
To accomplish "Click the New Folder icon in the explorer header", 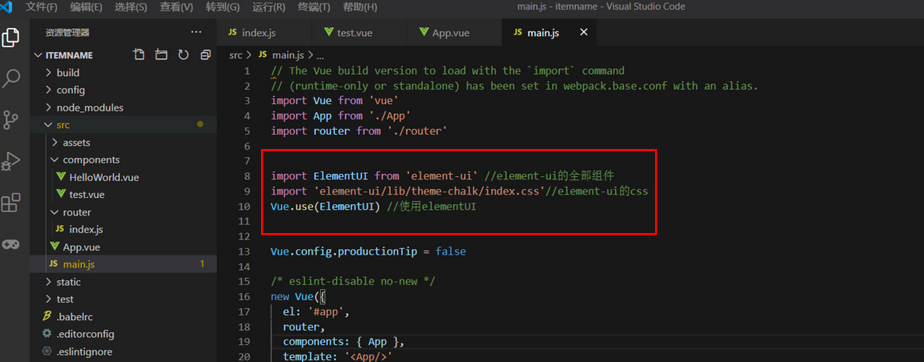I will [161, 55].
